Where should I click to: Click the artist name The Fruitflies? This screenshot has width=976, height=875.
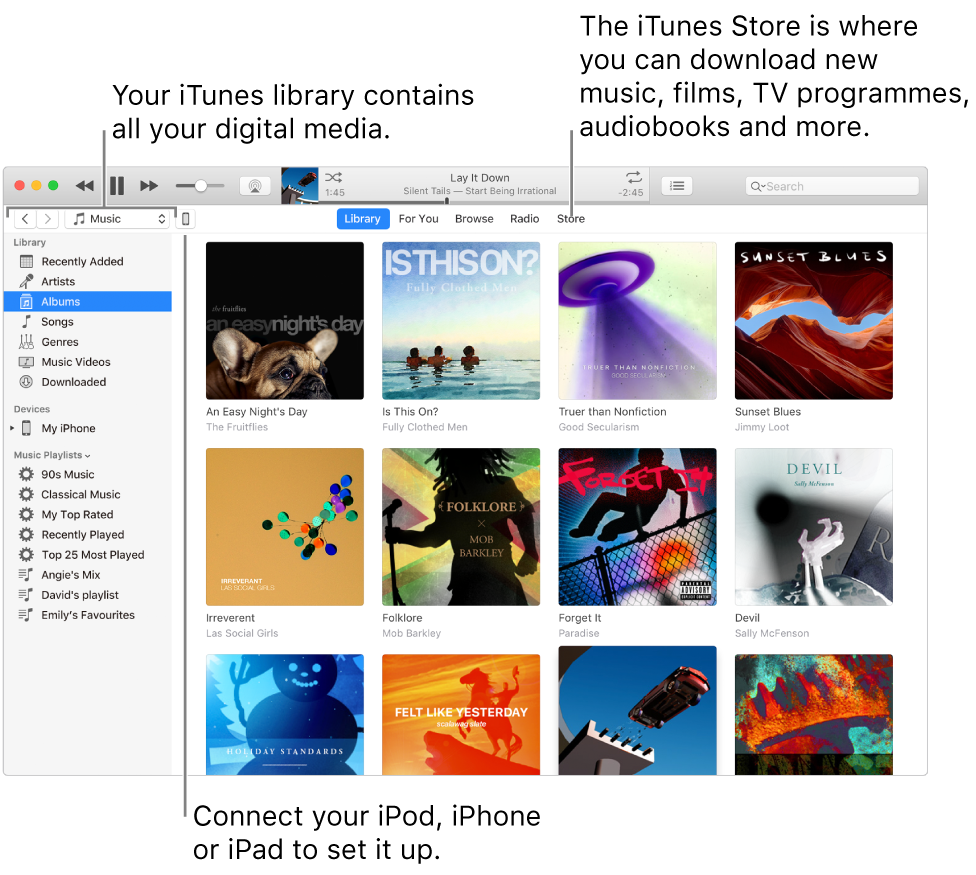pos(237,428)
